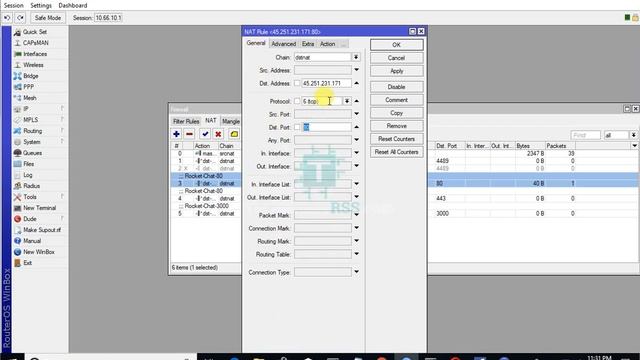This screenshot has width=640, height=360.
Task: Click the Dst. Address input field
Action: (326, 83)
